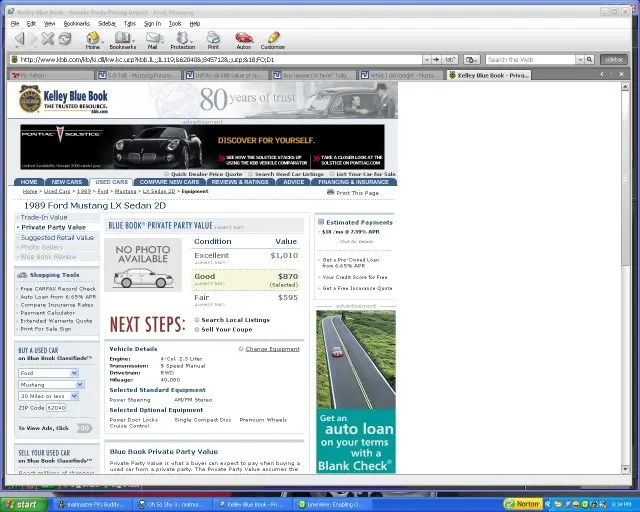
Task: Open the Mustang model dropdown
Action: coord(80,385)
